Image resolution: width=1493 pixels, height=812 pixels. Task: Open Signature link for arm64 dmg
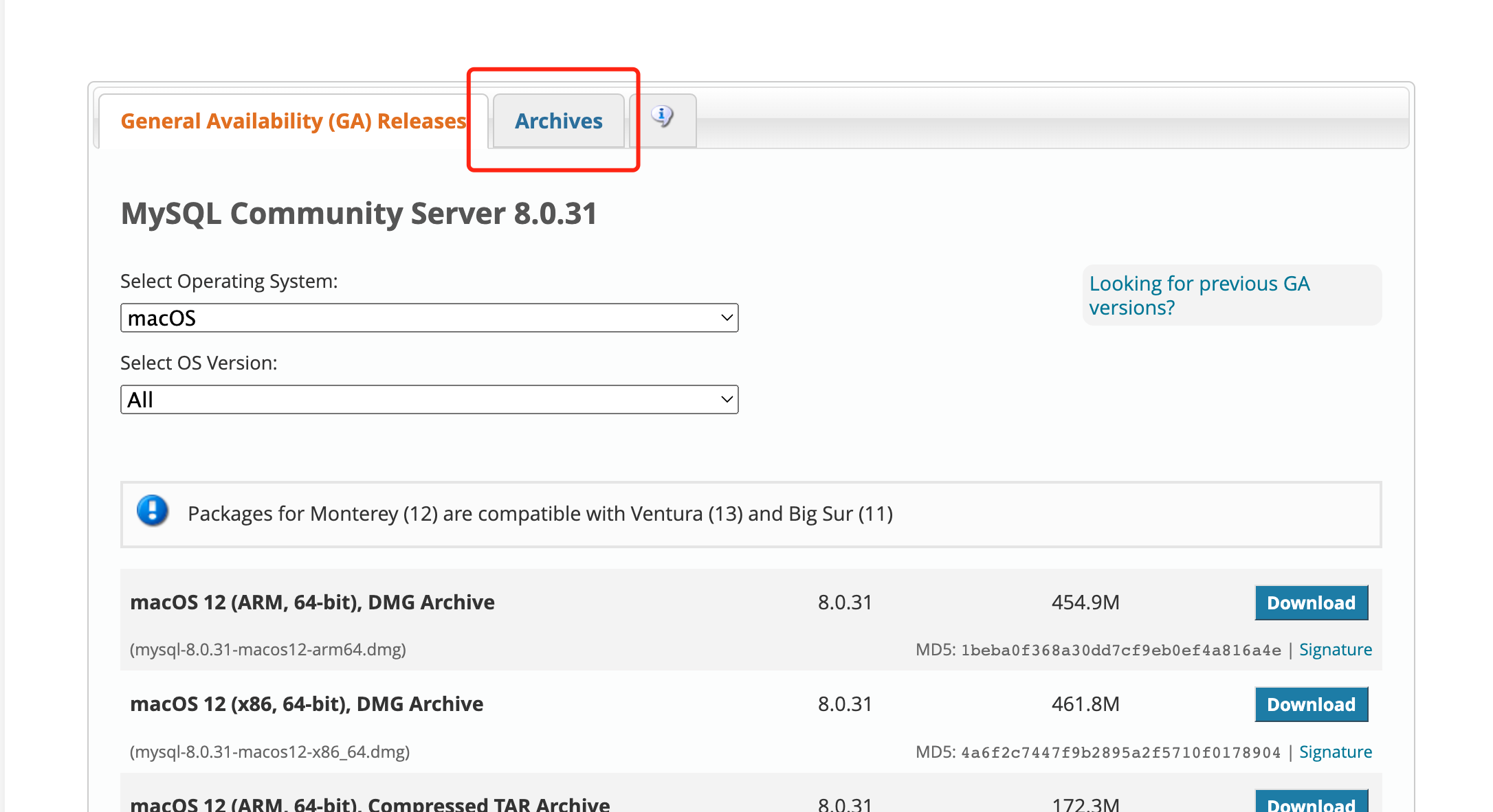point(1336,650)
